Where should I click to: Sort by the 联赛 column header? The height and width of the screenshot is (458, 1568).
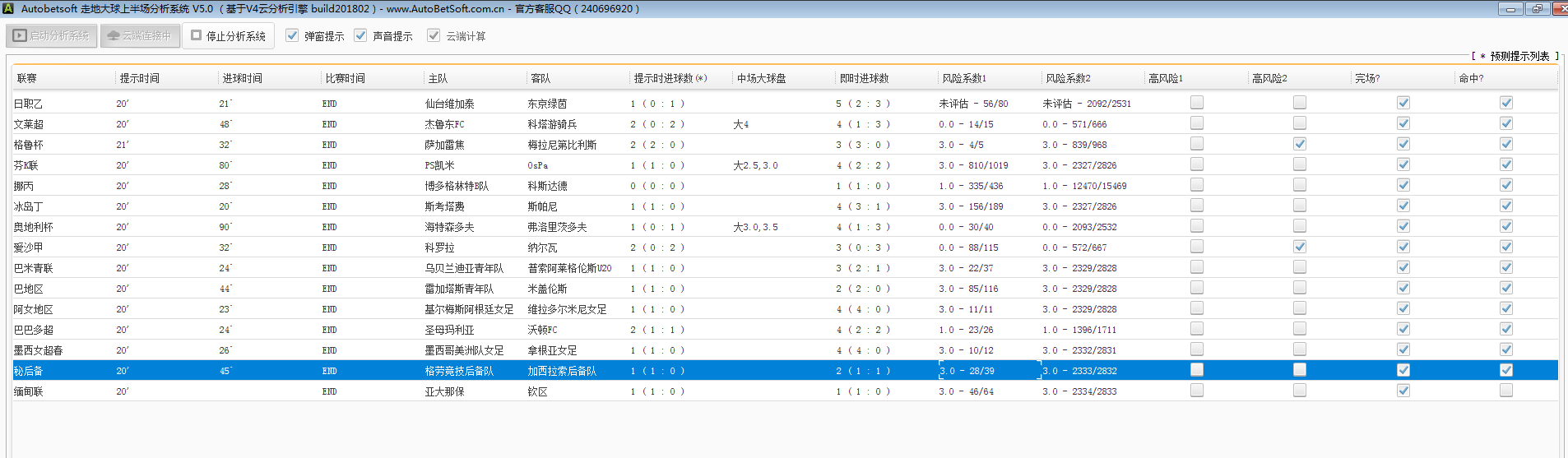point(27,78)
